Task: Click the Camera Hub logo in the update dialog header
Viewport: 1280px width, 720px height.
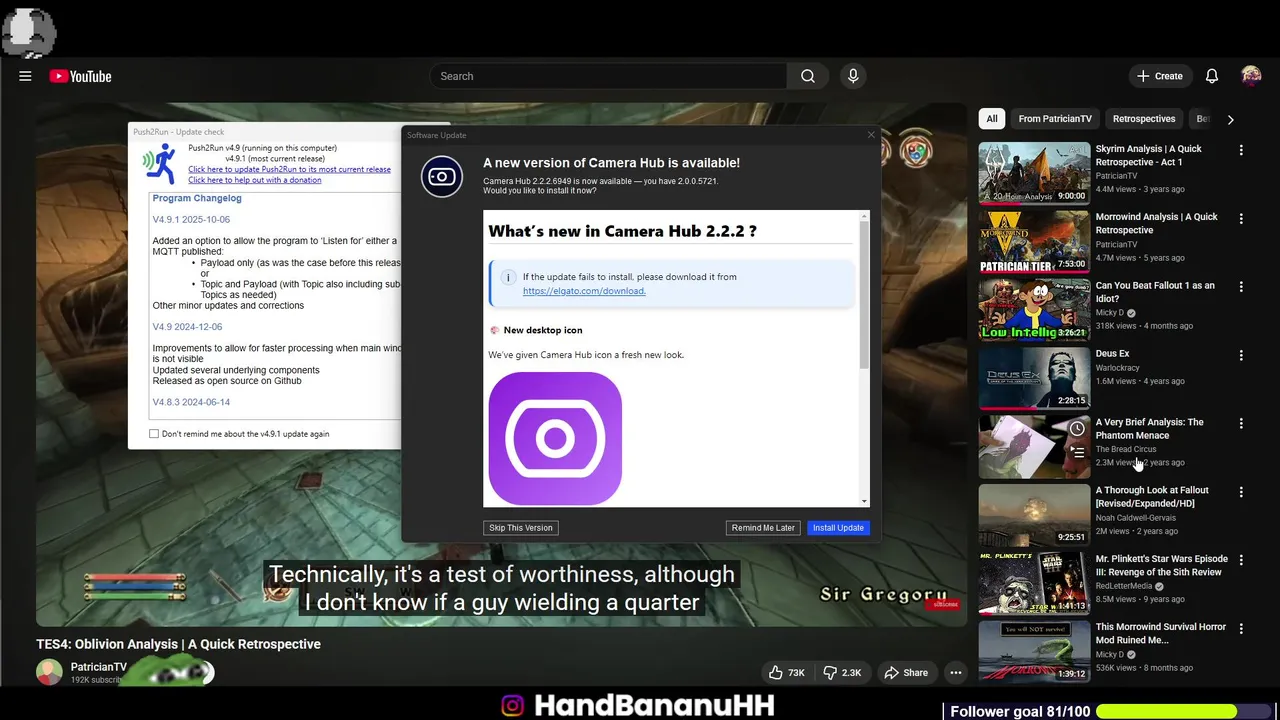Action: (x=442, y=177)
